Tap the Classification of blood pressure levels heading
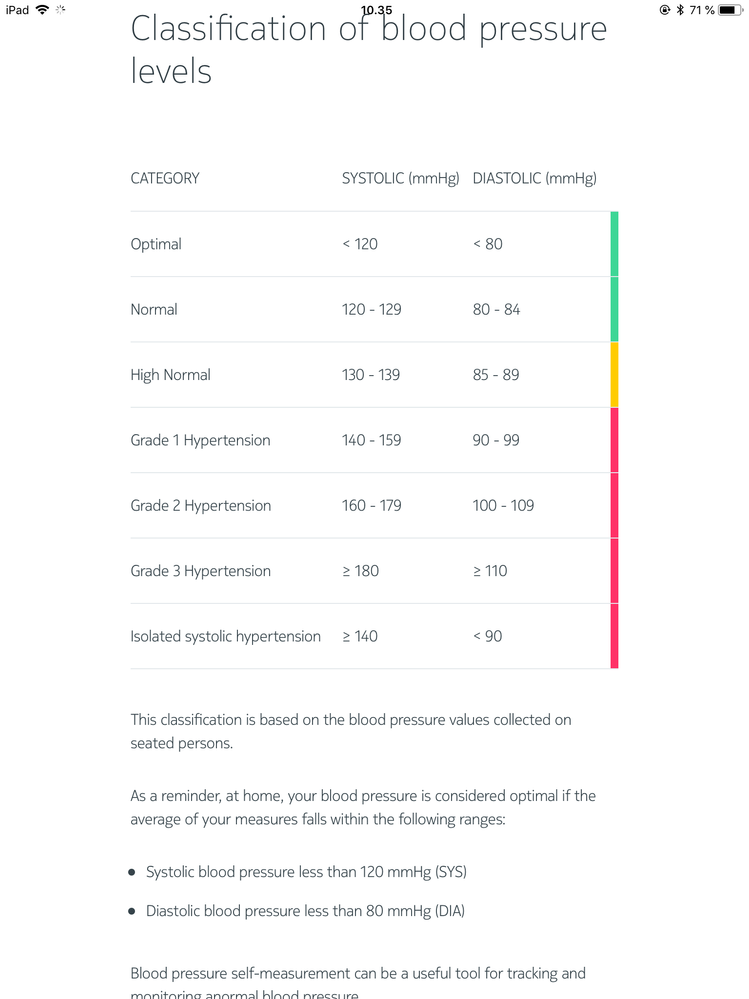749x999 pixels. [369, 50]
